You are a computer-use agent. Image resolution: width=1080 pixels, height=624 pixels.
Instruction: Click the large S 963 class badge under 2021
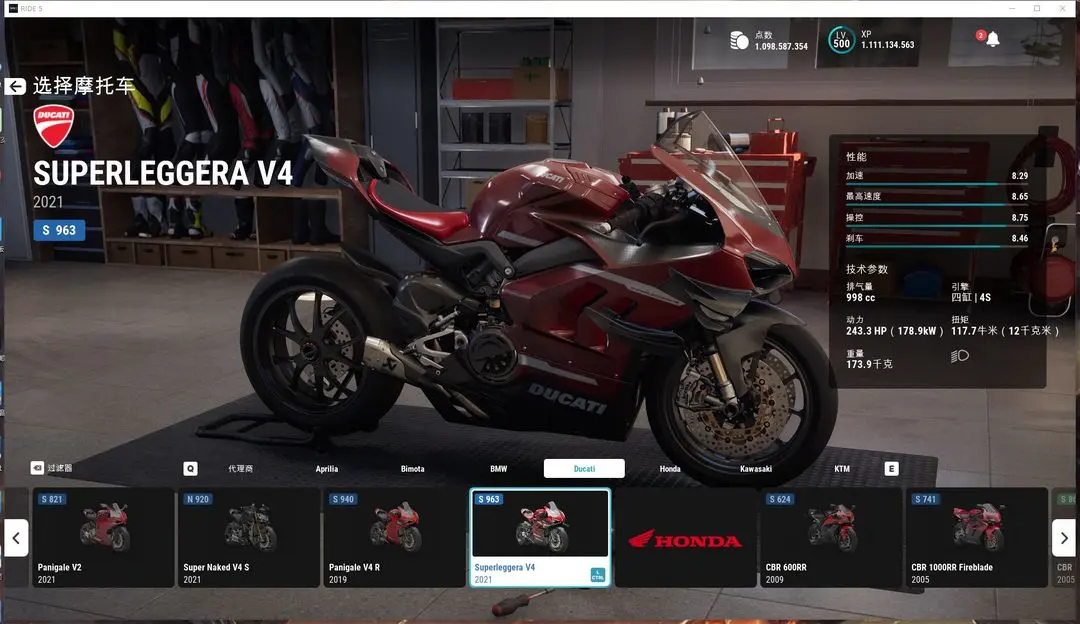(x=59, y=230)
